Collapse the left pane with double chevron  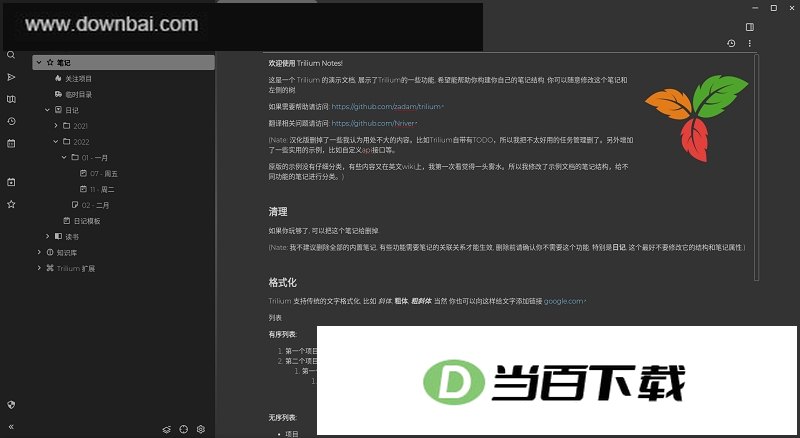[x=11, y=427]
